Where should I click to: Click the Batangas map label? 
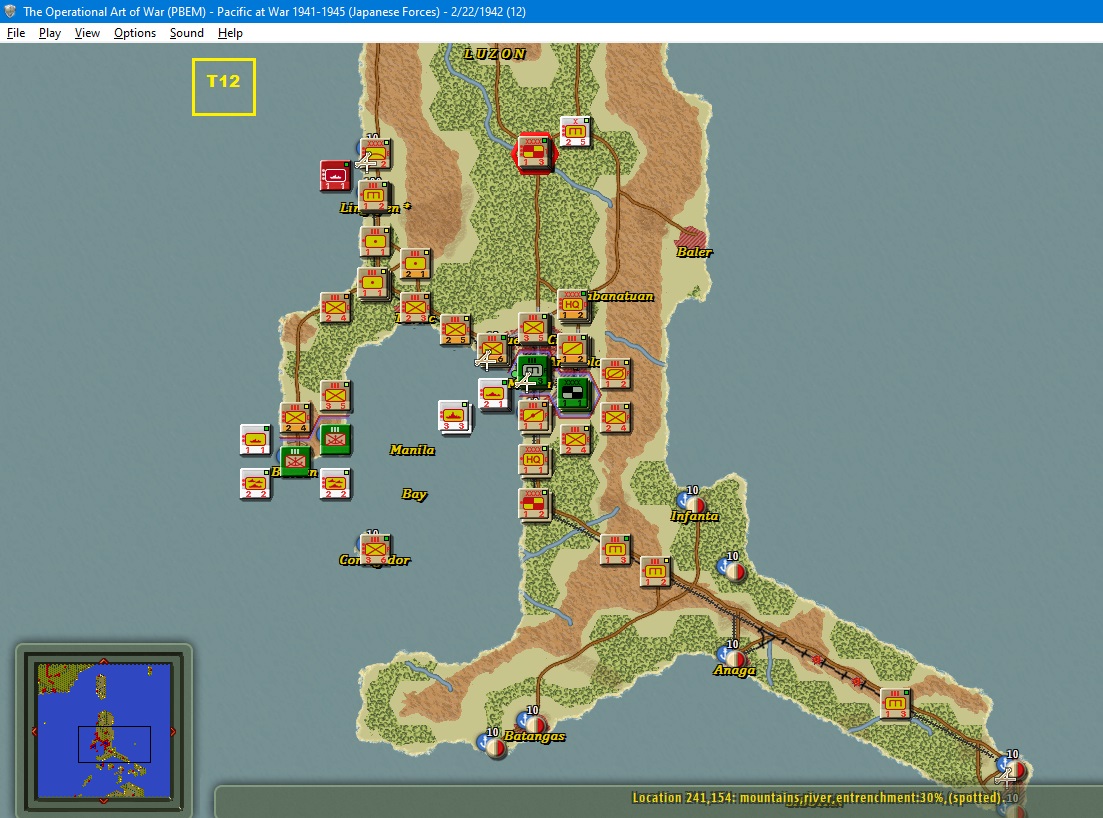[x=535, y=736]
